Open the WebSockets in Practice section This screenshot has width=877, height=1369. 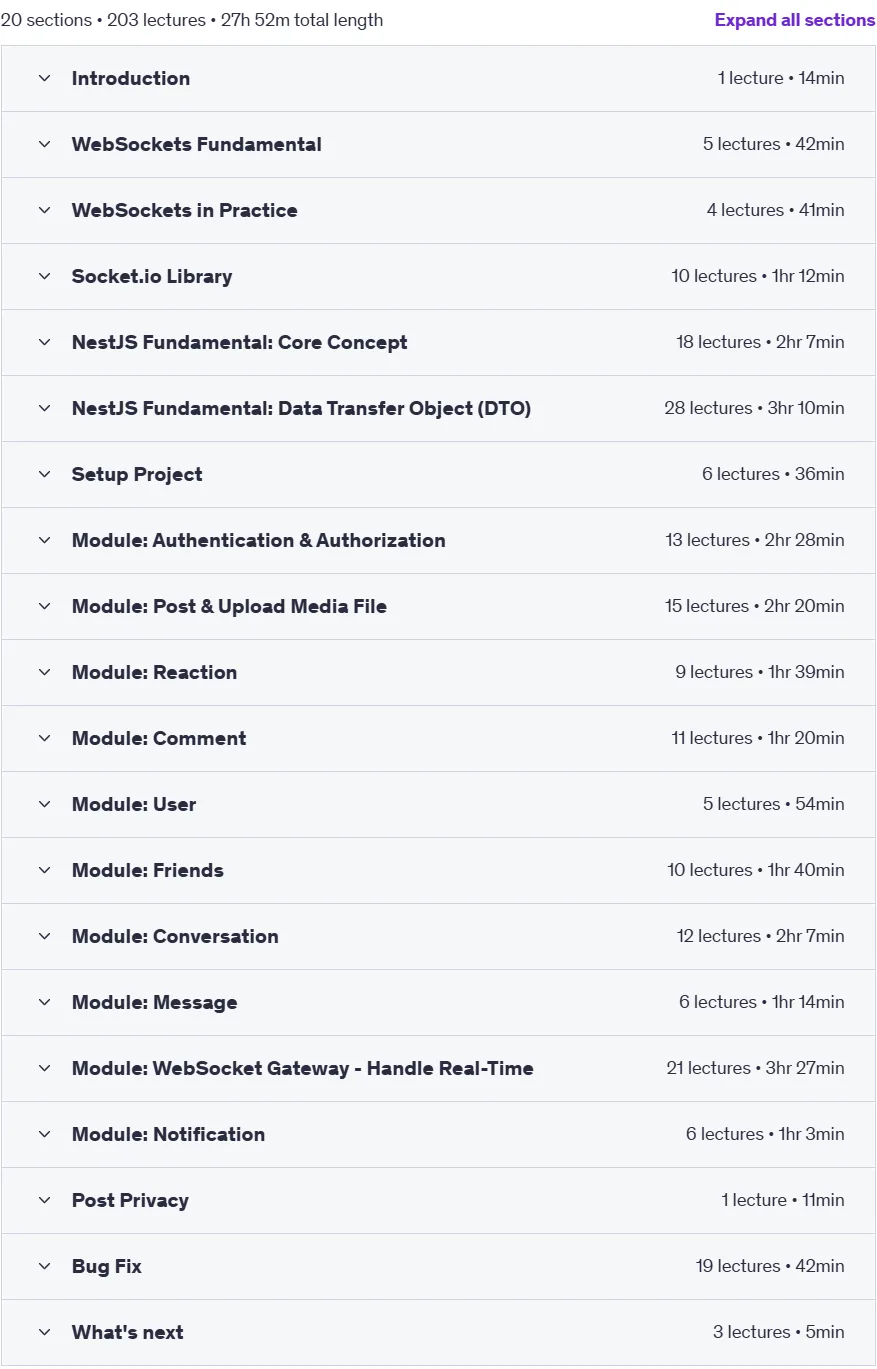(438, 210)
